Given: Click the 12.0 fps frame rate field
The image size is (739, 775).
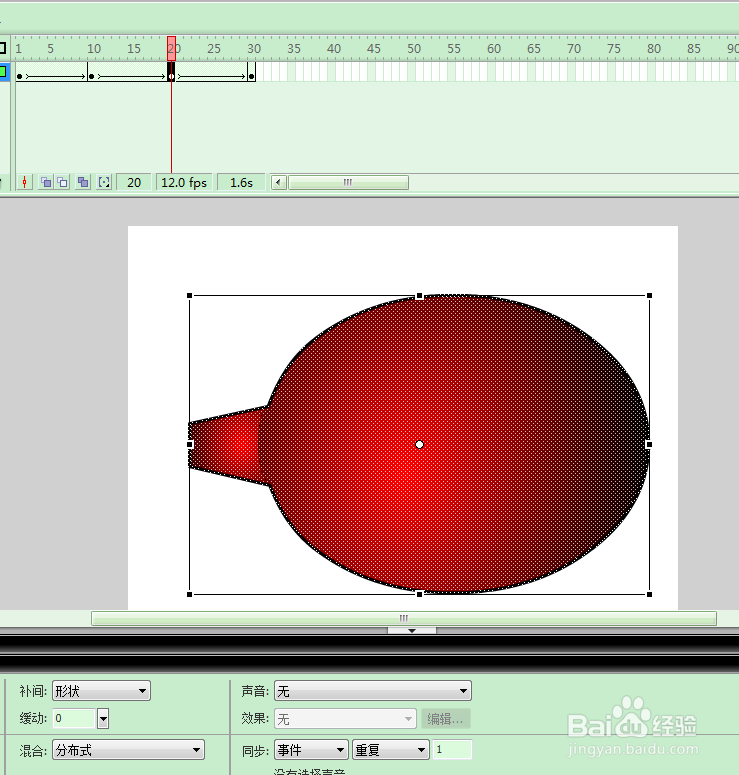Looking at the screenshot, I should click(184, 182).
